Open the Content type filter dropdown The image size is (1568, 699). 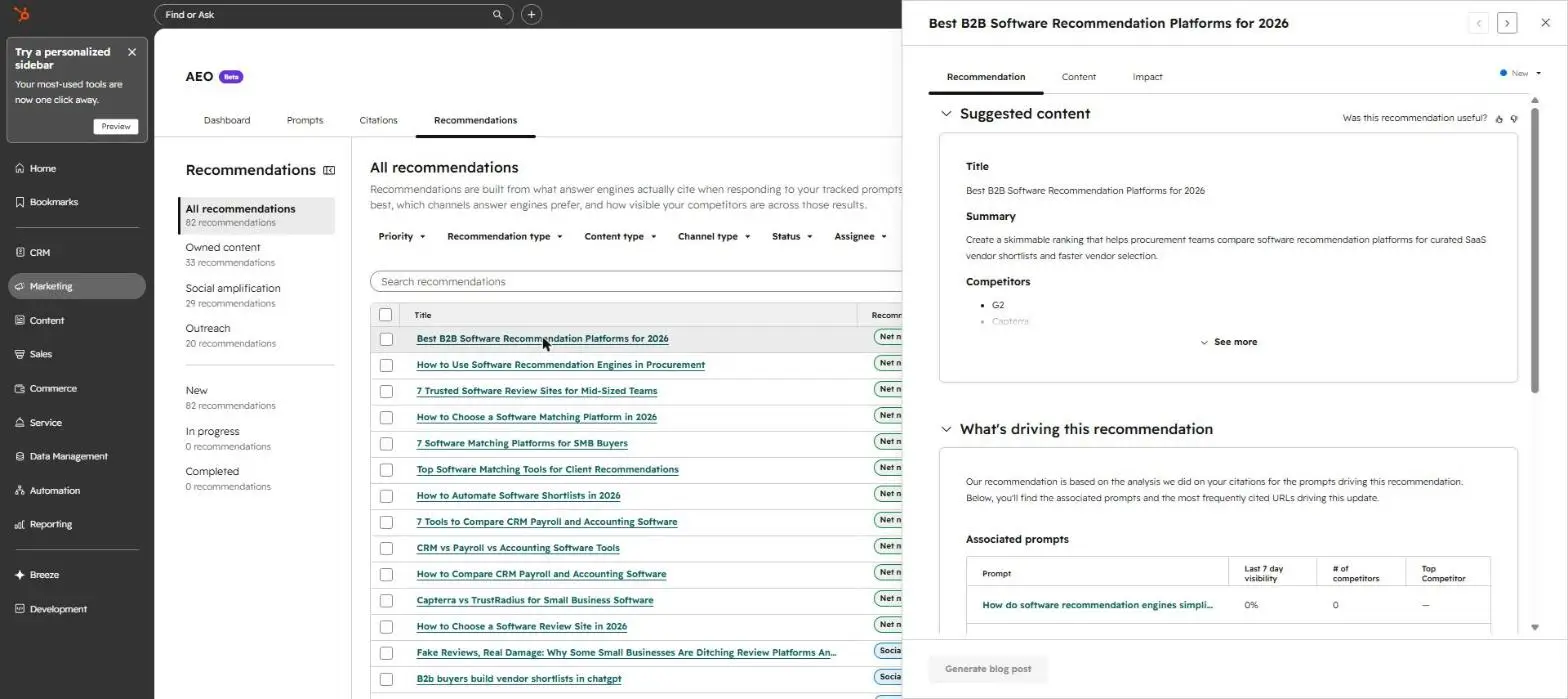(x=620, y=237)
